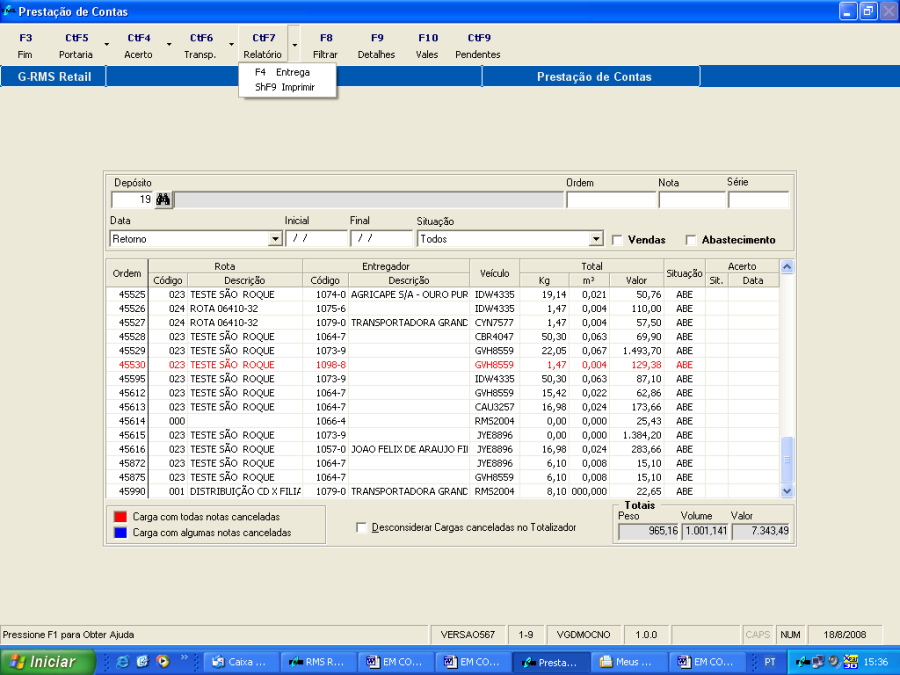Click the Inicial date field
Viewport: 900px width, 675px height.
pos(316,238)
